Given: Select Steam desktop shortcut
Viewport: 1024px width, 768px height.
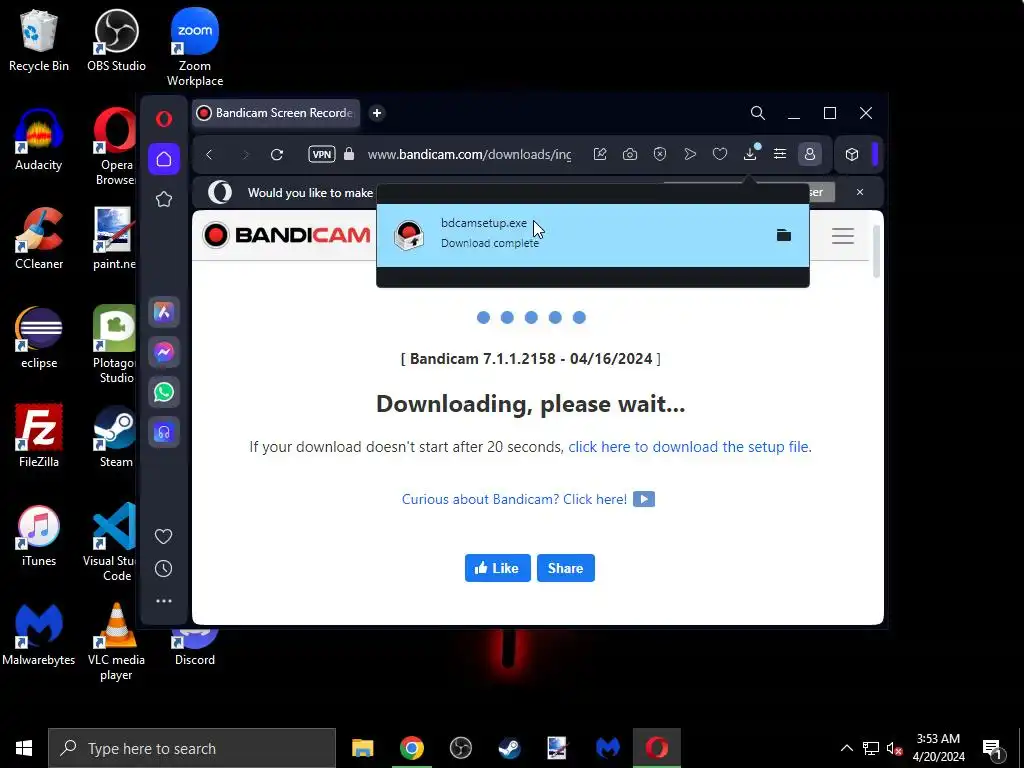Looking at the screenshot, I should 116,436.
